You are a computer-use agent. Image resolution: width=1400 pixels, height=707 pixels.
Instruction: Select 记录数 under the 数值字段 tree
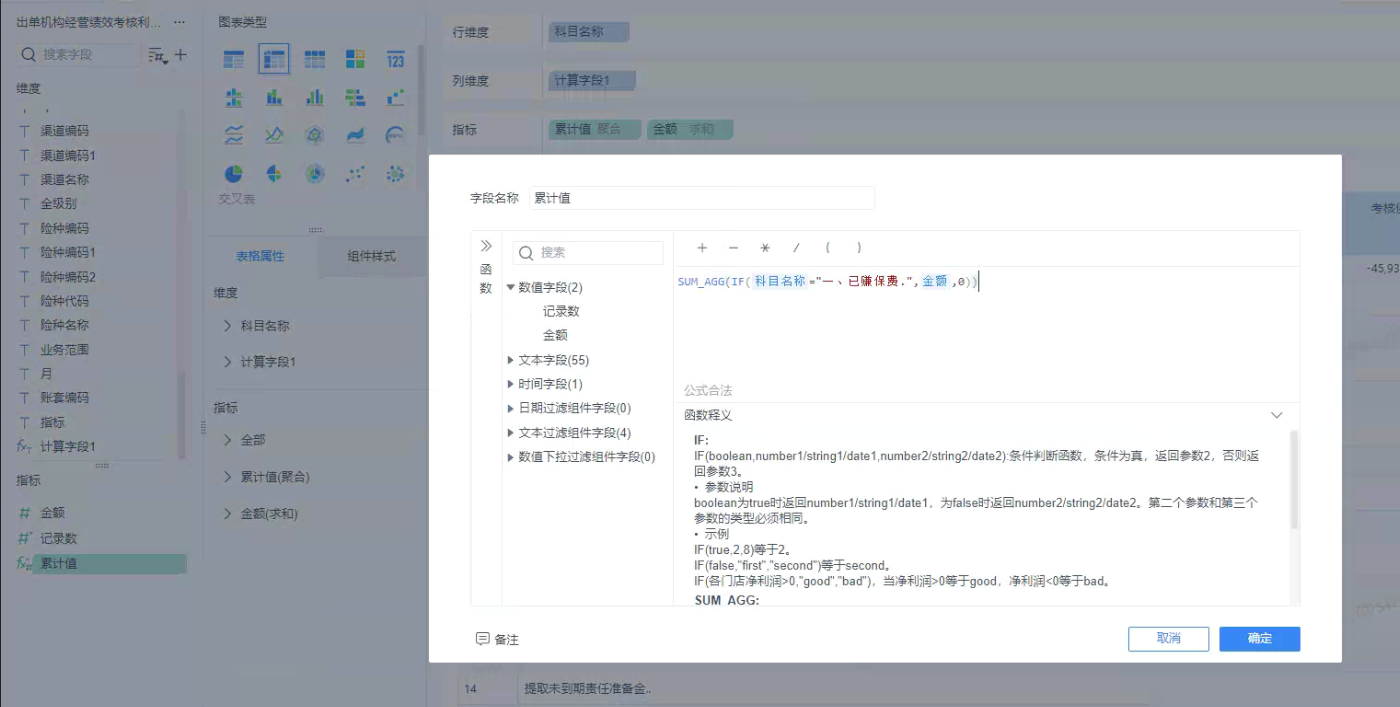pos(561,311)
